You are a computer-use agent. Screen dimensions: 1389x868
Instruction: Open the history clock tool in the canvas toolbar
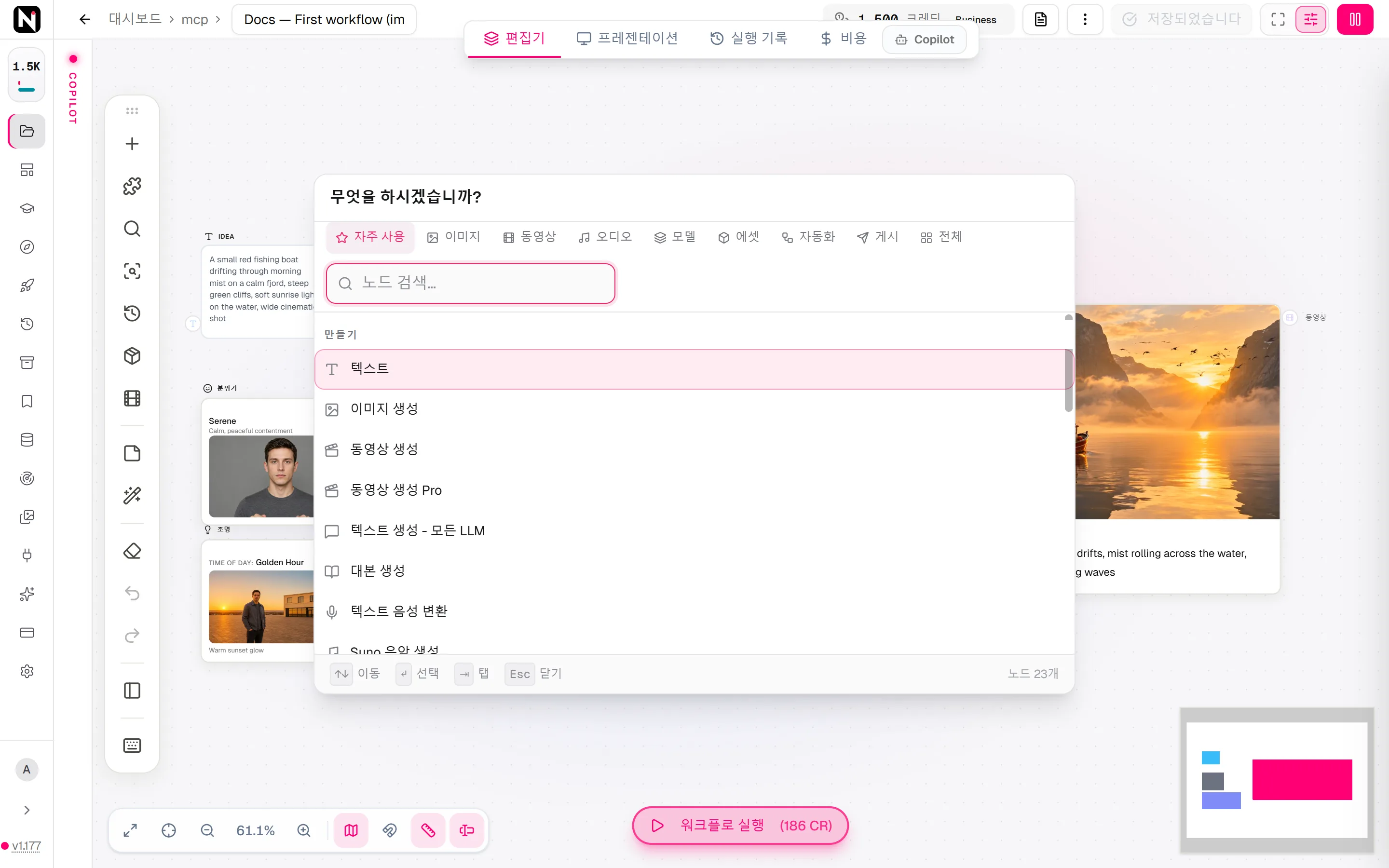(x=132, y=313)
